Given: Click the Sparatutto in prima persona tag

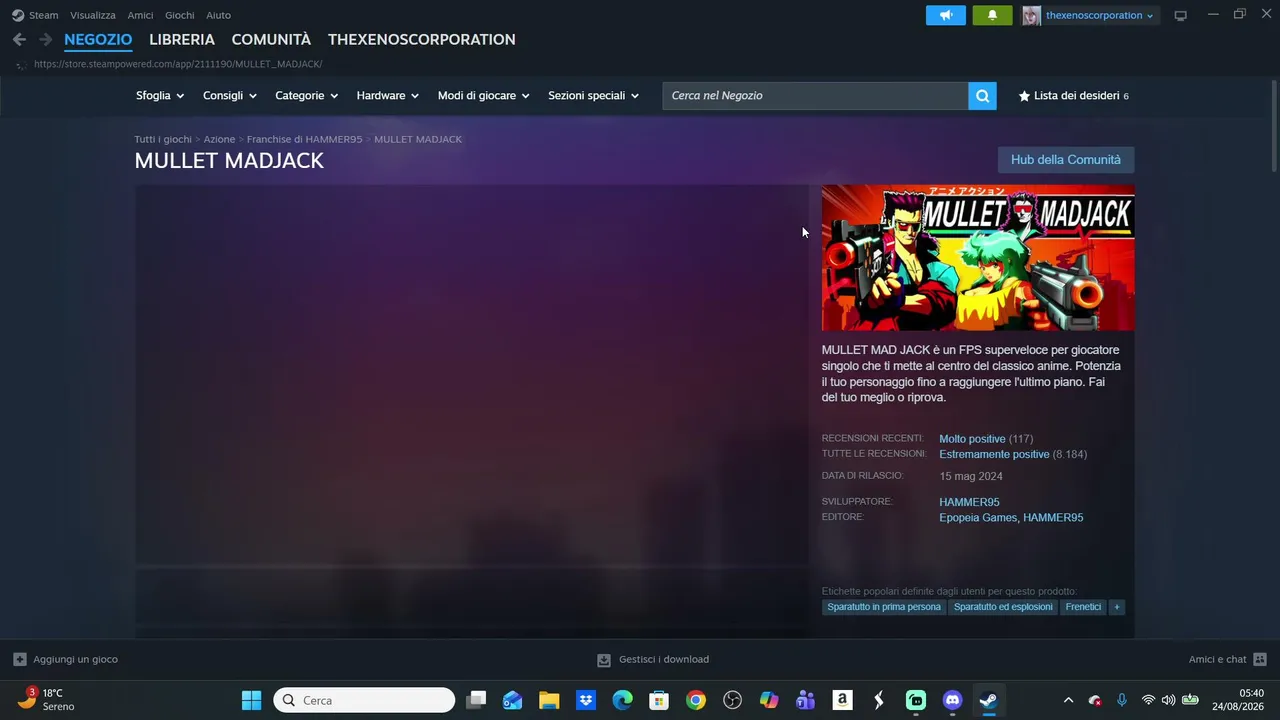Looking at the screenshot, I should point(884,607).
